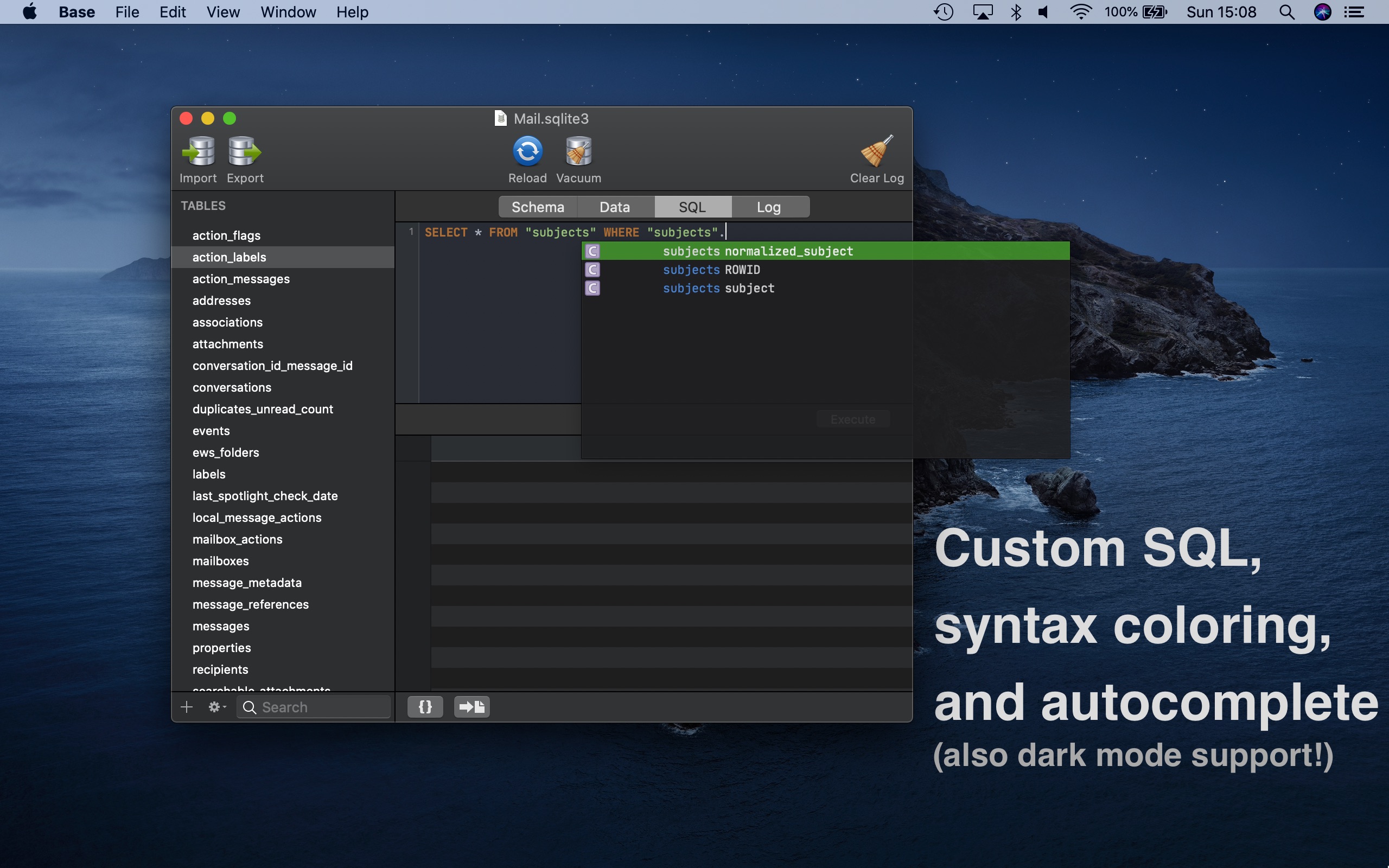Select the message_references table
This screenshot has height=868, width=1389.
283,604
